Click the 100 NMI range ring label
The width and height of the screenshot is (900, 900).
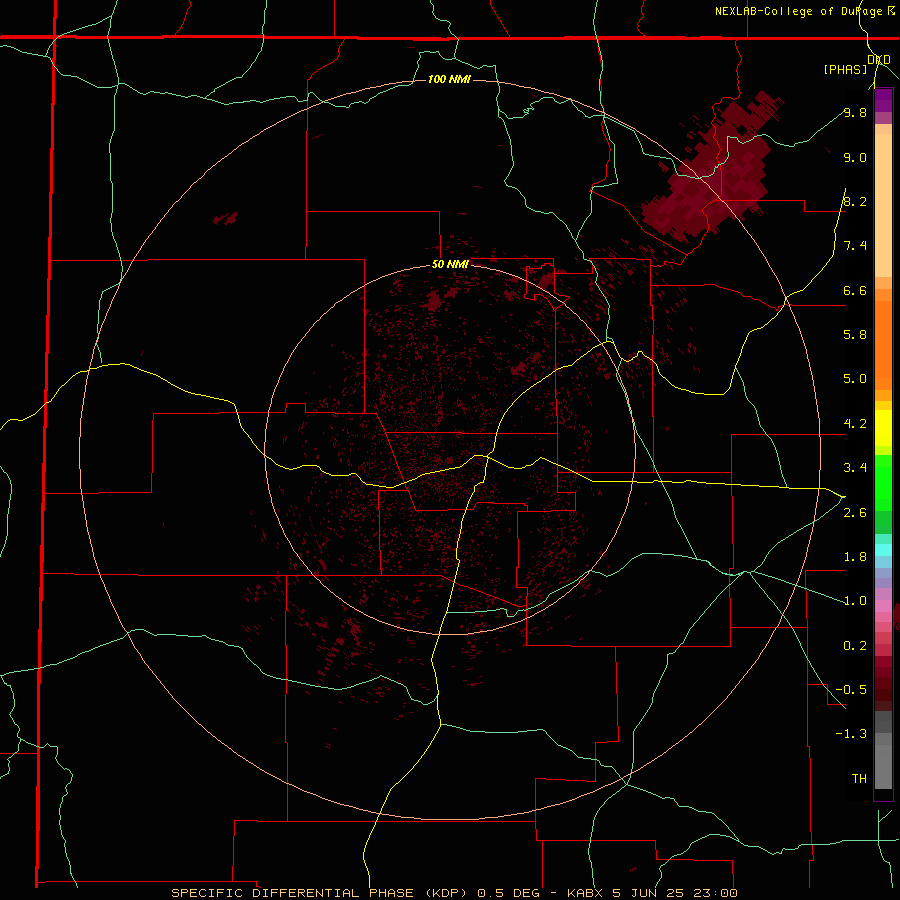(449, 79)
